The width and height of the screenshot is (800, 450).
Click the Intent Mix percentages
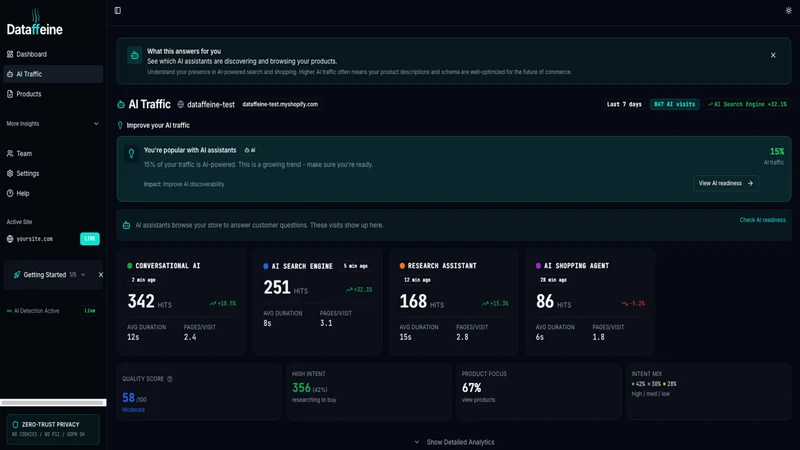[x=654, y=384]
